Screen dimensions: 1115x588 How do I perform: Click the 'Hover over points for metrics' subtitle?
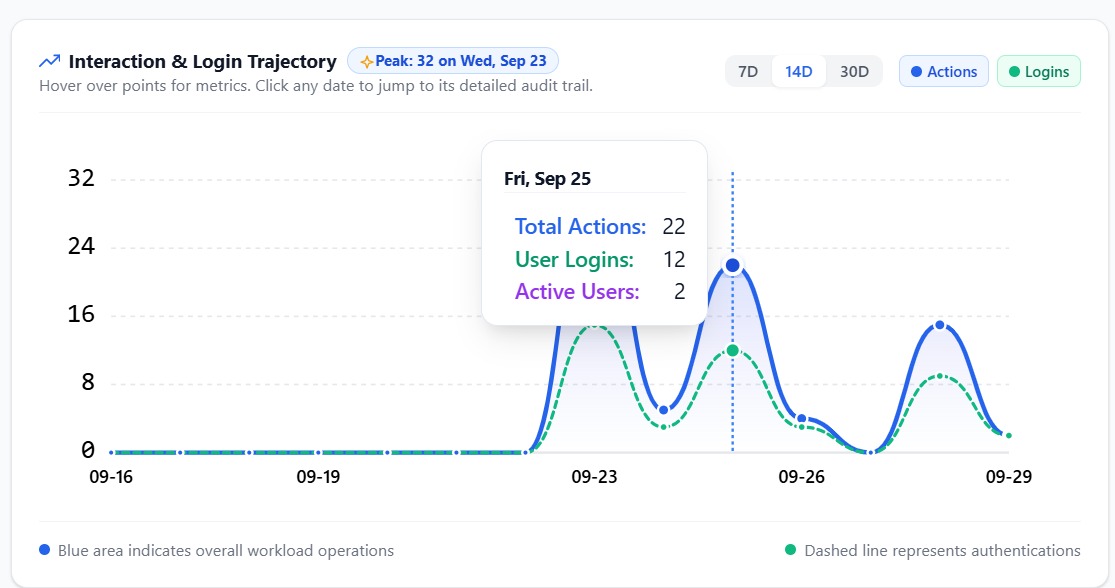(316, 86)
